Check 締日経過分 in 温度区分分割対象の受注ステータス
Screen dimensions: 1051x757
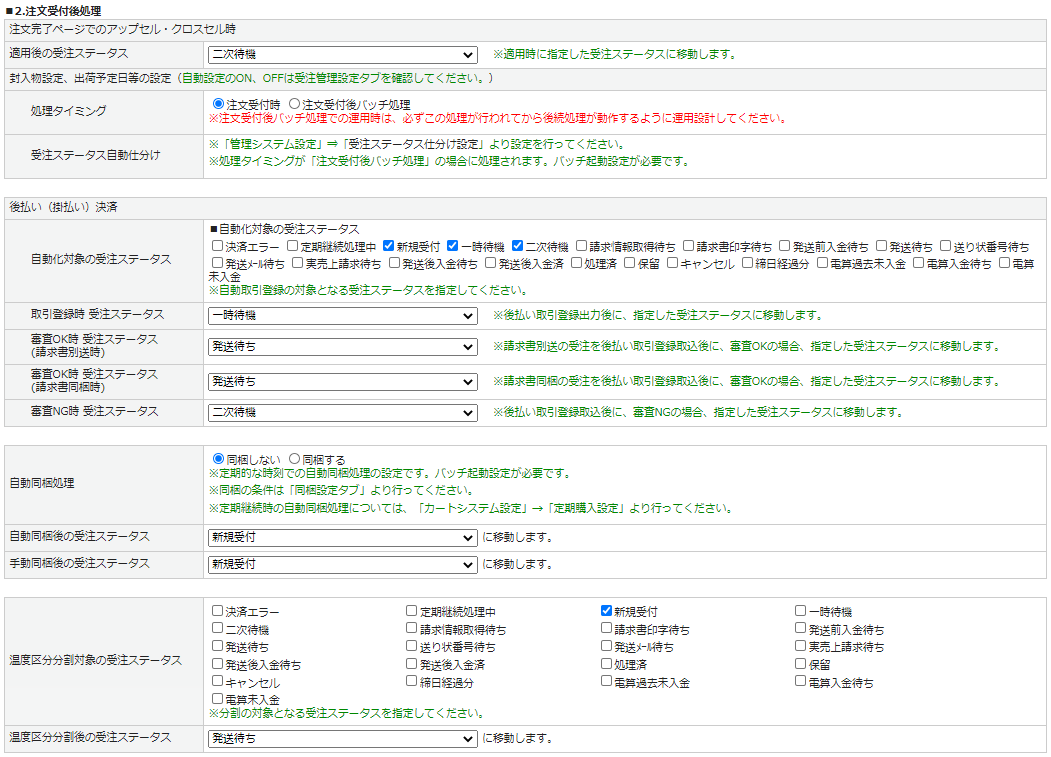pos(412,682)
